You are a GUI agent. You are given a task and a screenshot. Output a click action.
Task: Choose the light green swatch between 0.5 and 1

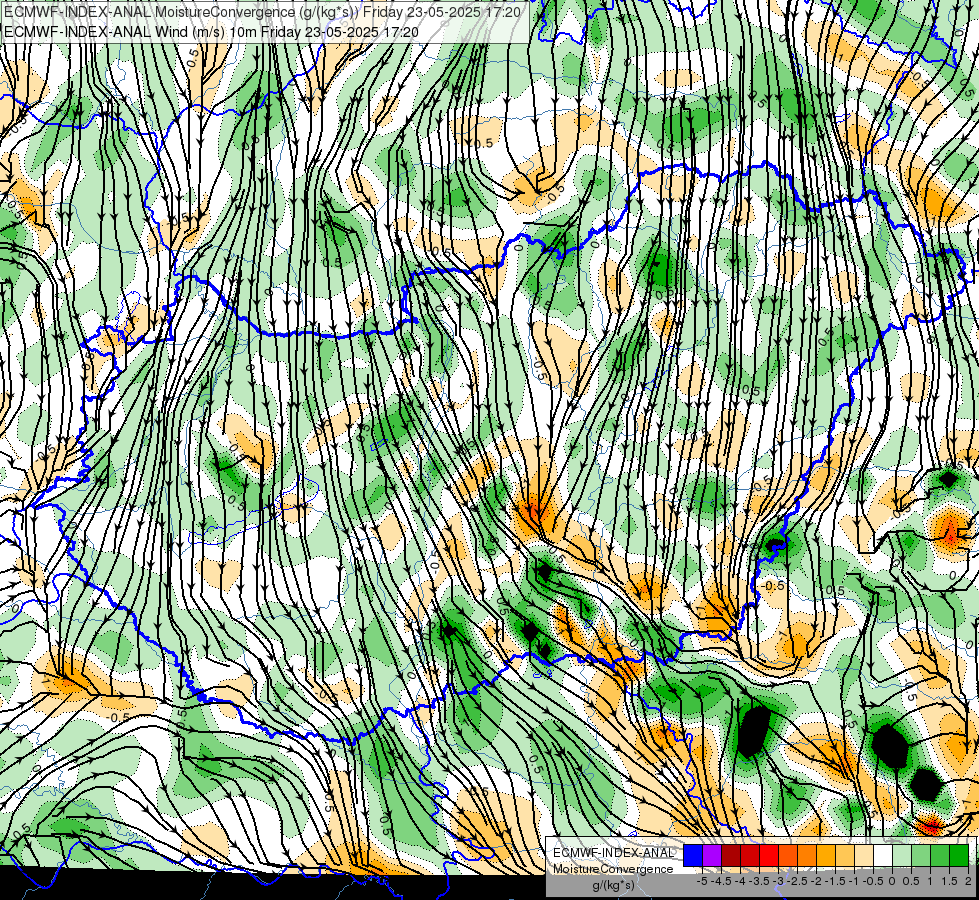(921, 855)
